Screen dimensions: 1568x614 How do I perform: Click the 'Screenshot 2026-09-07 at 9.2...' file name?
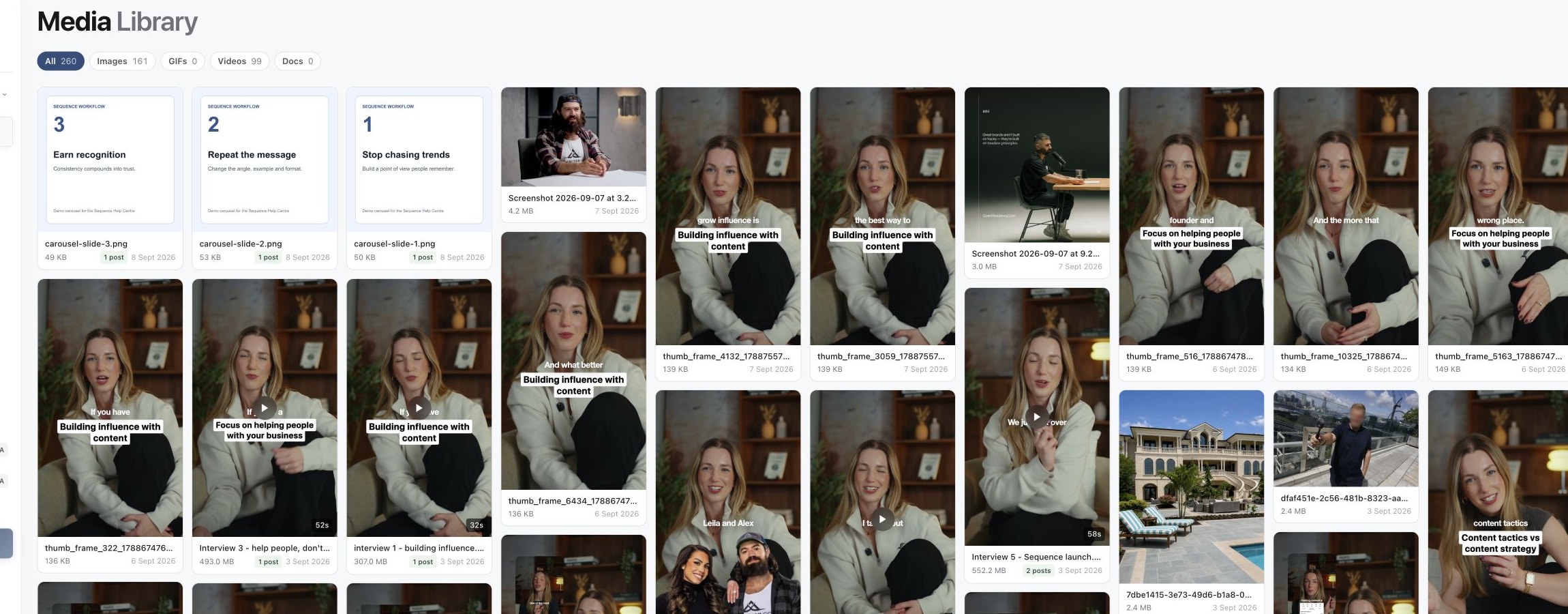(x=1036, y=253)
